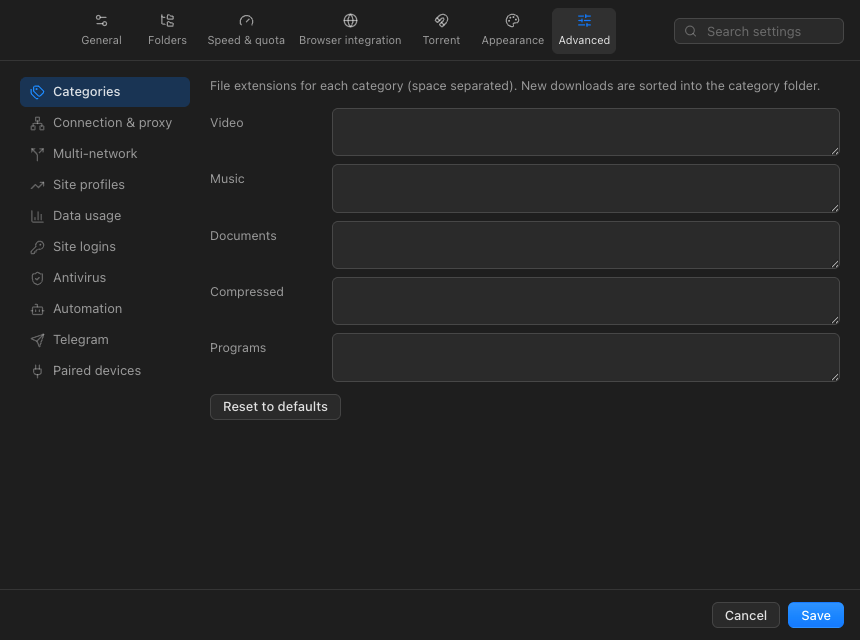Click the Compressed label text

coord(247,292)
